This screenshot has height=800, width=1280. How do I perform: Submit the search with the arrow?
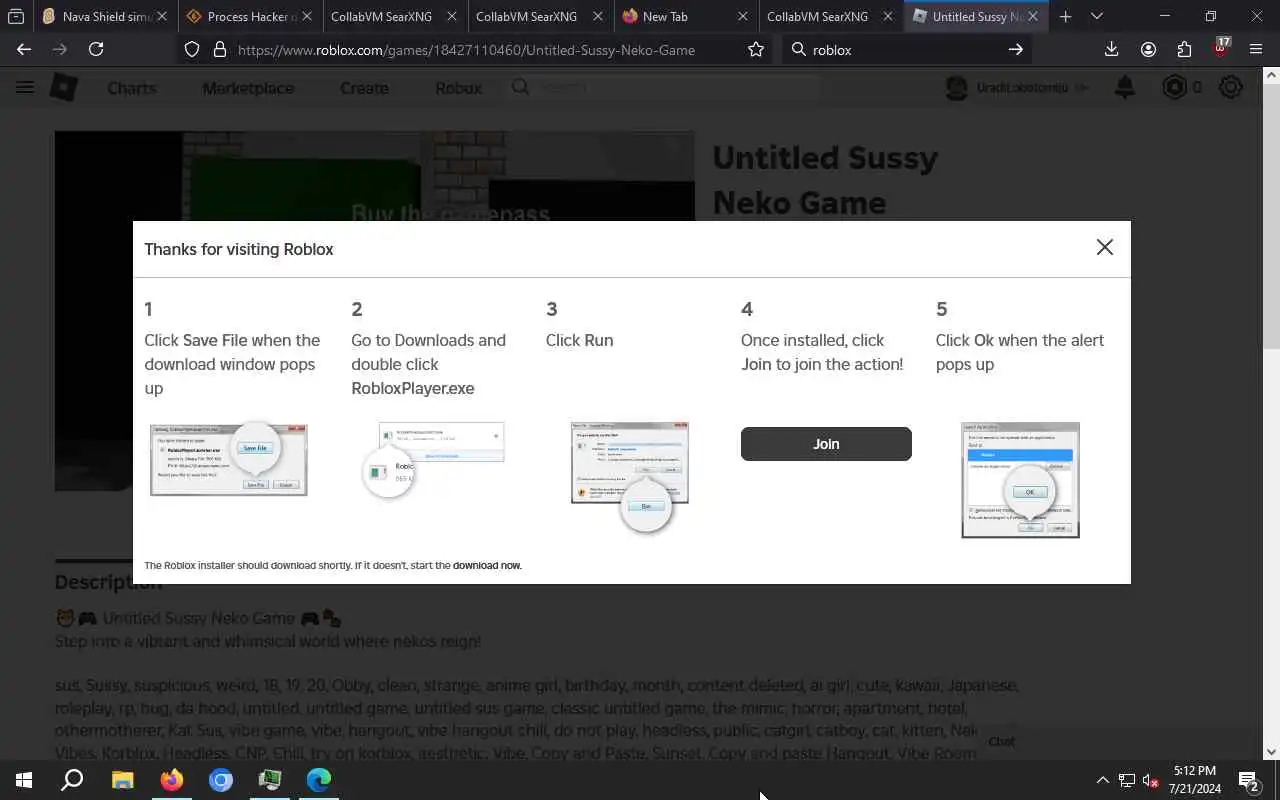click(1015, 49)
